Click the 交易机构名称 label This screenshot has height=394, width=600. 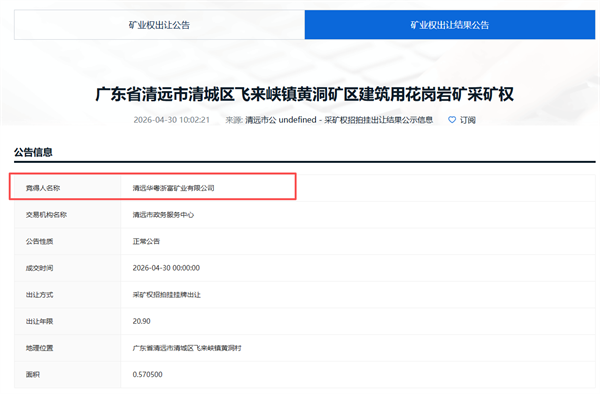point(46,215)
